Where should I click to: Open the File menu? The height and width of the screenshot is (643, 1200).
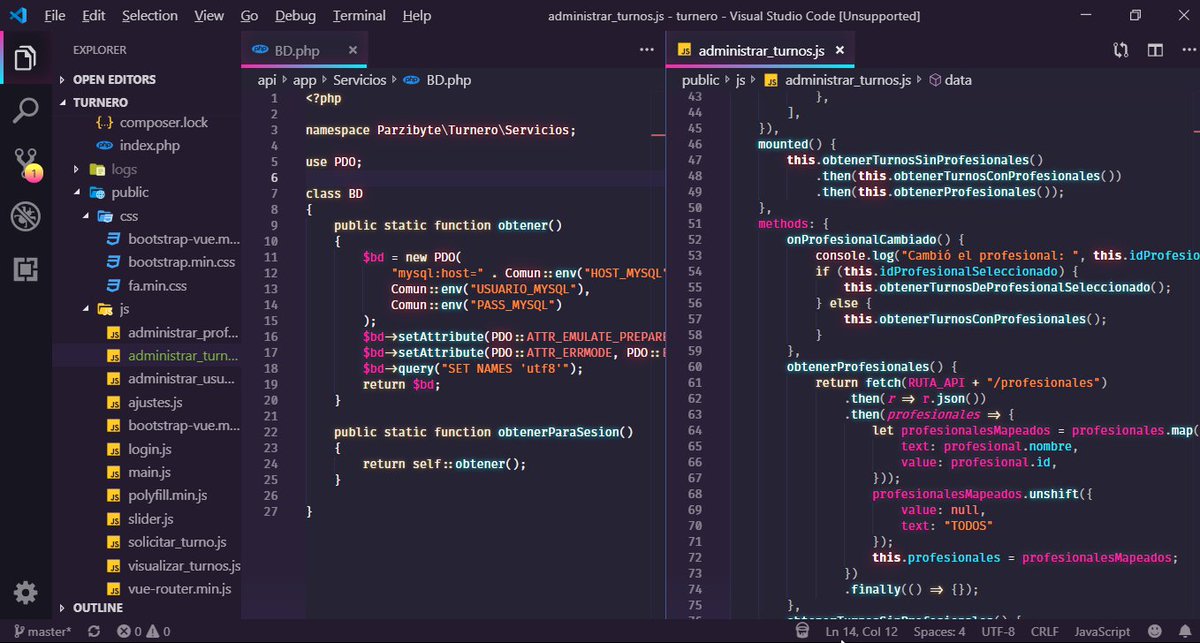[55, 16]
